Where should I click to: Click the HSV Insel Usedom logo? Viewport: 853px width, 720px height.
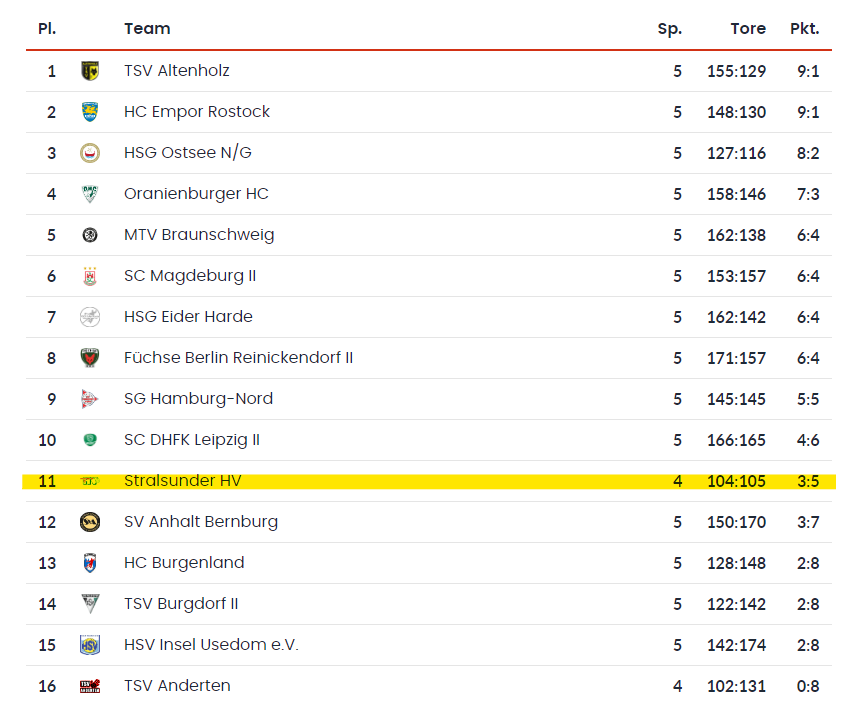tap(90, 645)
